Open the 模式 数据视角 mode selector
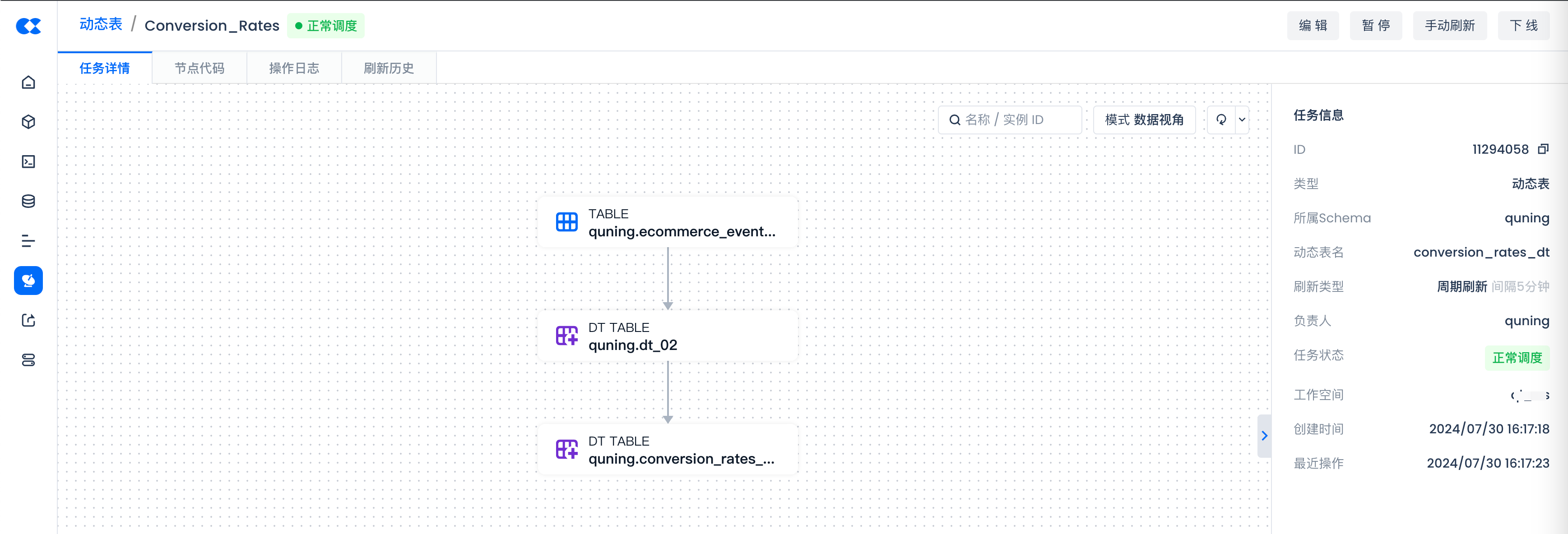Image resolution: width=1568 pixels, height=534 pixels. tap(1144, 120)
